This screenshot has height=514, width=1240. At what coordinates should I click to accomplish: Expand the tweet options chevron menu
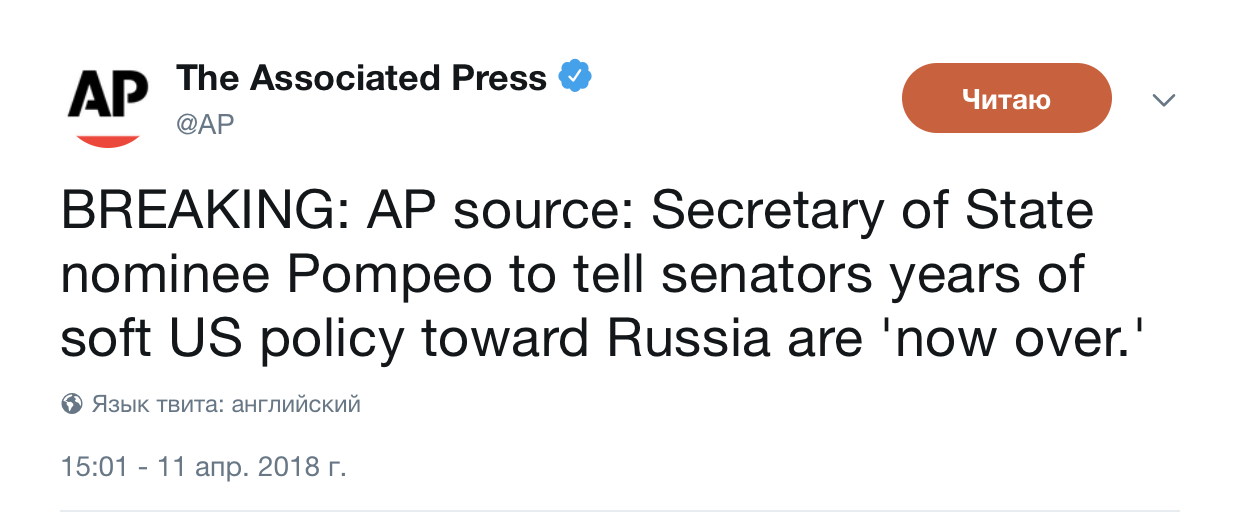[x=1164, y=99]
